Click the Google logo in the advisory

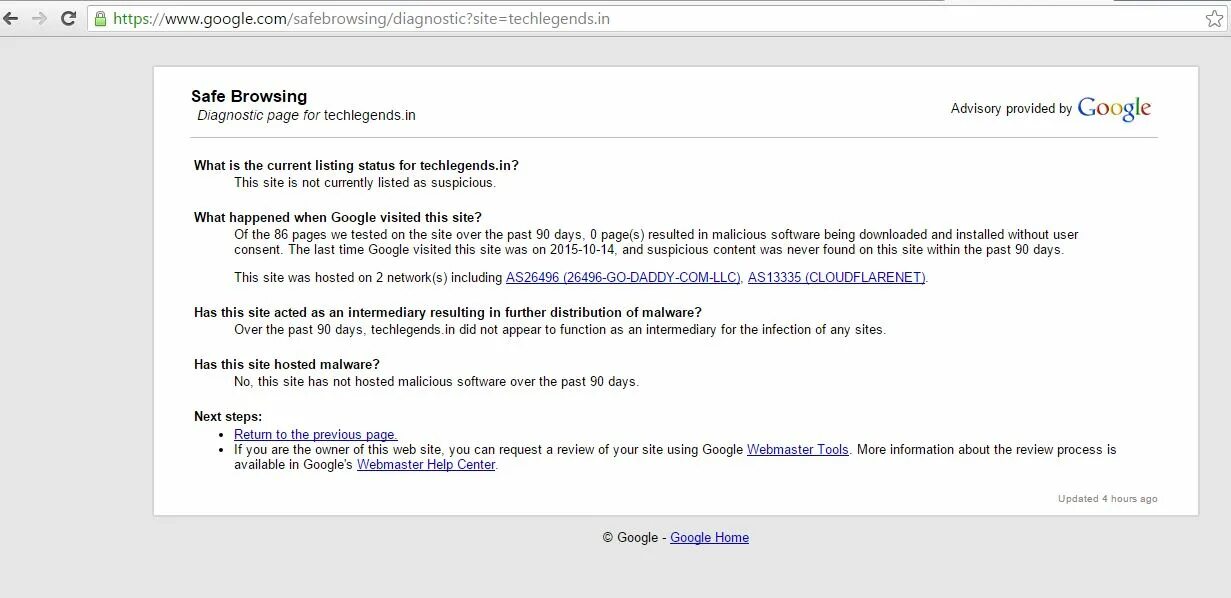[1114, 108]
